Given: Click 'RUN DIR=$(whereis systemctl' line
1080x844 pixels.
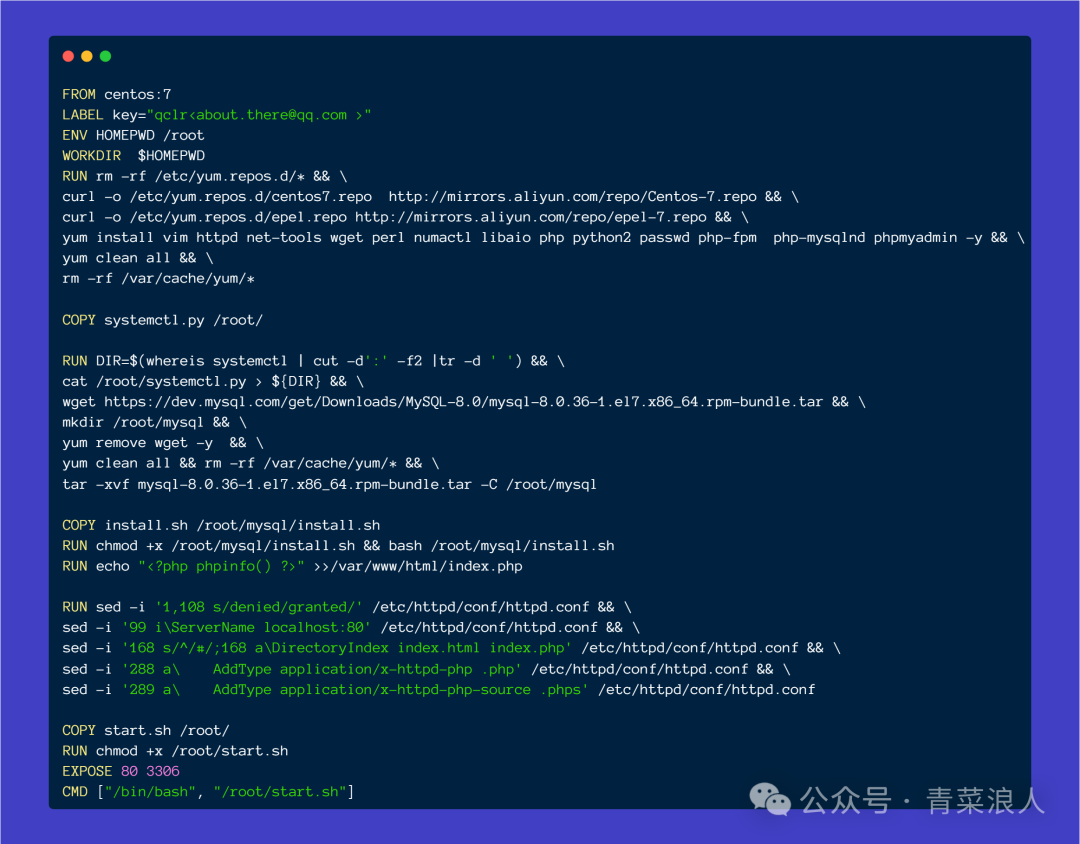Looking at the screenshot, I should click(x=313, y=361).
